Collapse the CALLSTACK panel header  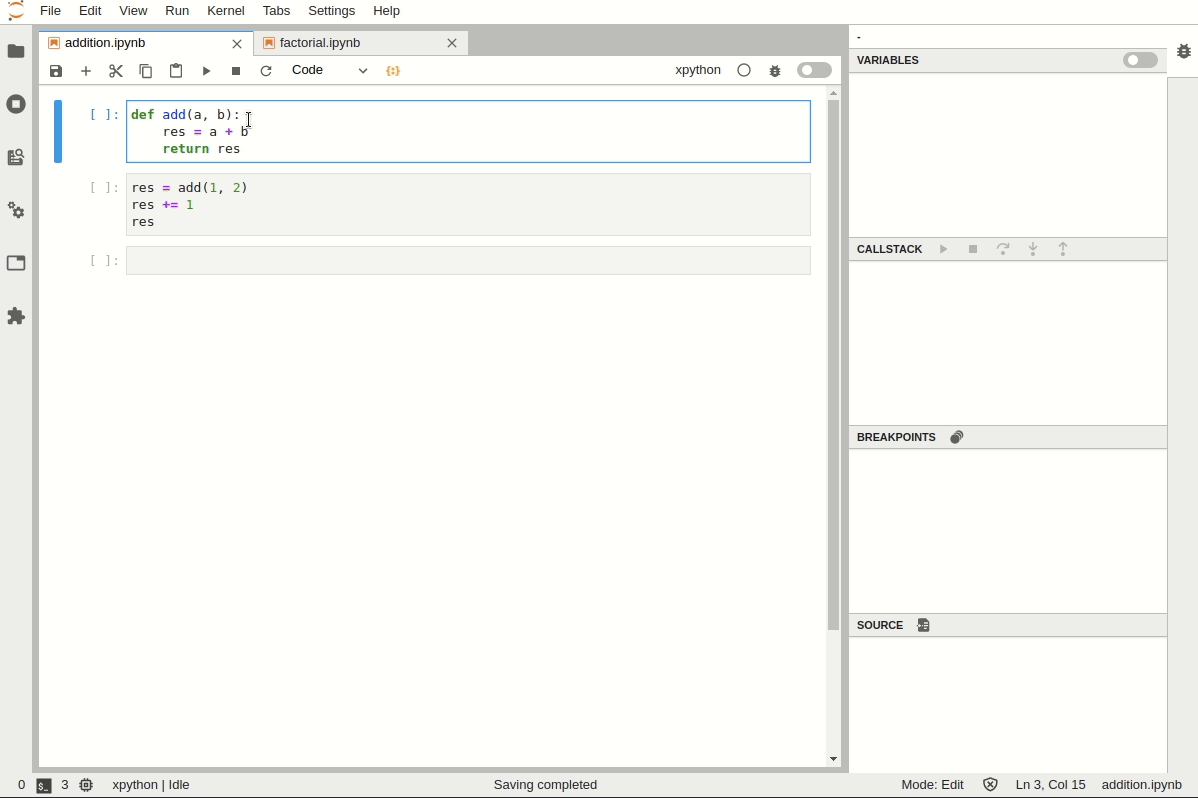pos(889,249)
